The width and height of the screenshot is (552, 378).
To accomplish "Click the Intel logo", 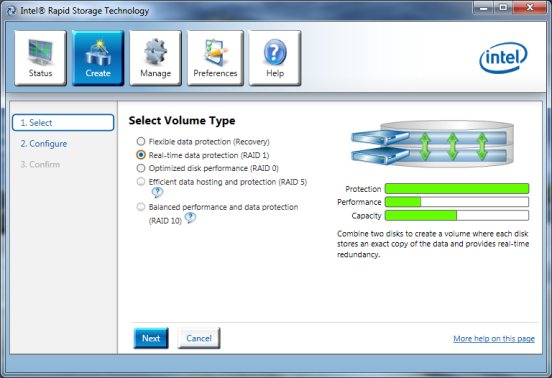I will pos(503,58).
